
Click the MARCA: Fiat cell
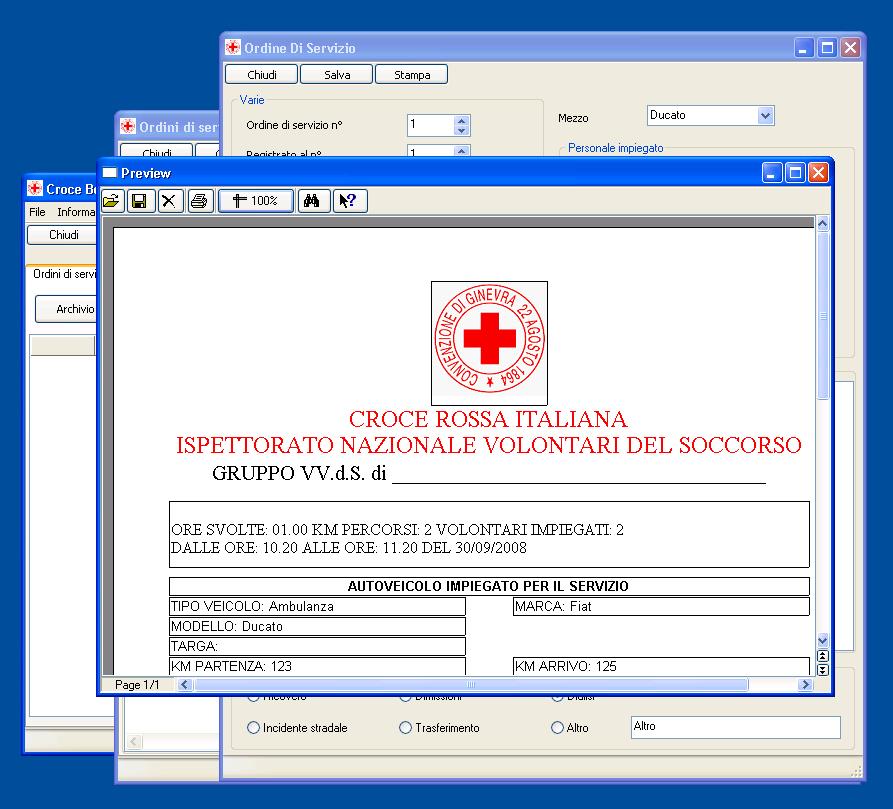tap(661, 606)
